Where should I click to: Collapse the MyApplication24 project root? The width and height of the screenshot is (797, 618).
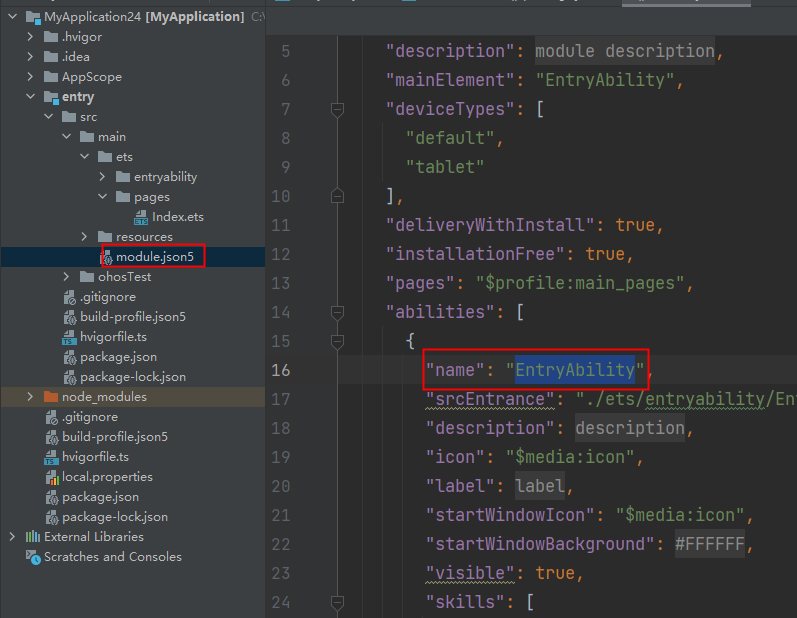point(13,17)
